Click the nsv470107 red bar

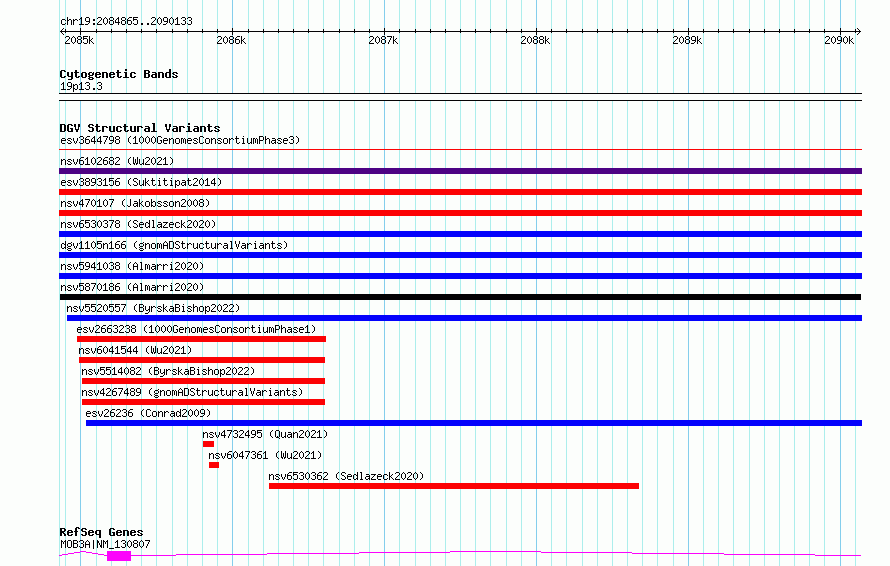click(460, 213)
